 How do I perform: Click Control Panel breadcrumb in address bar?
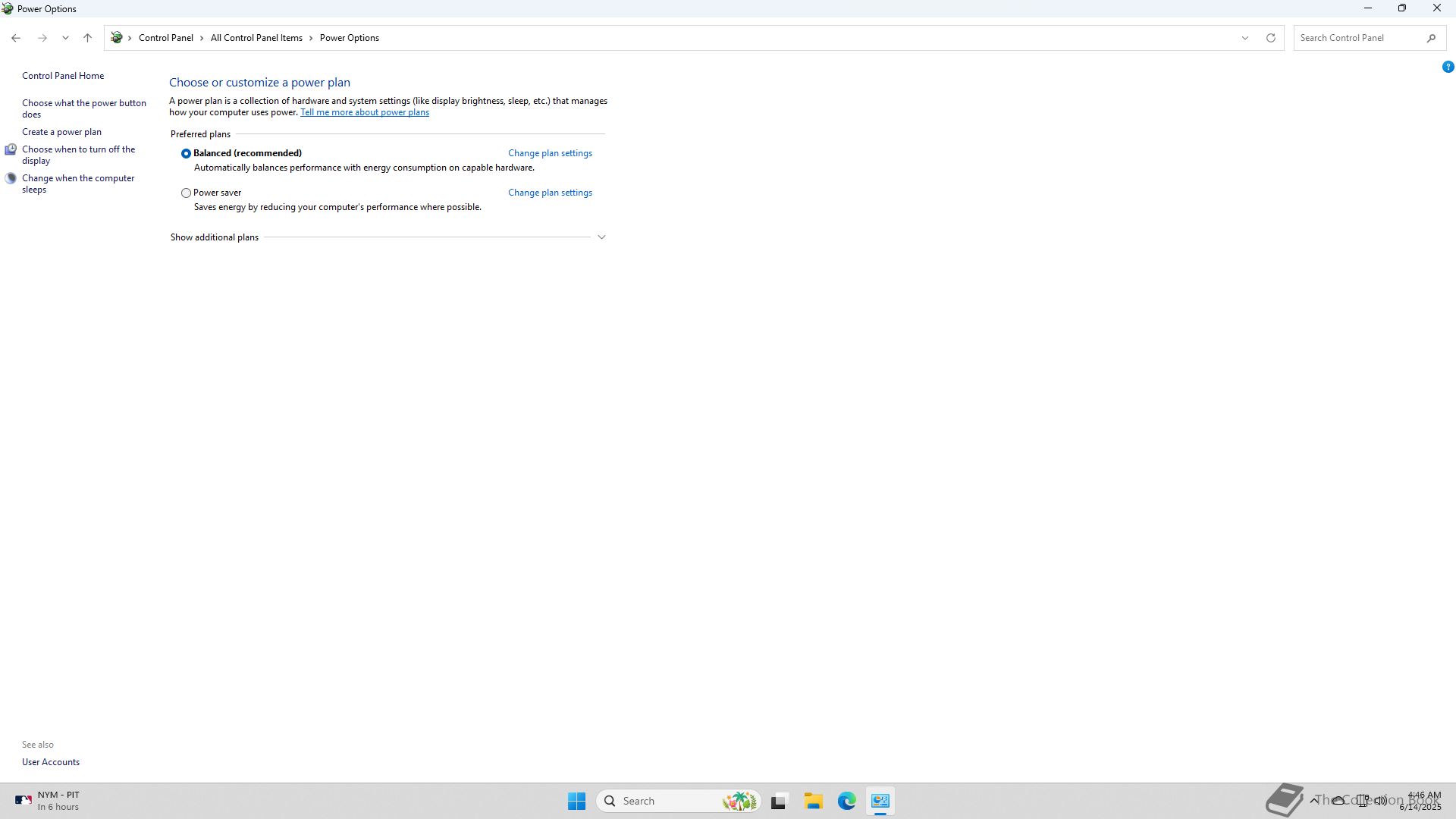pos(165,38)
